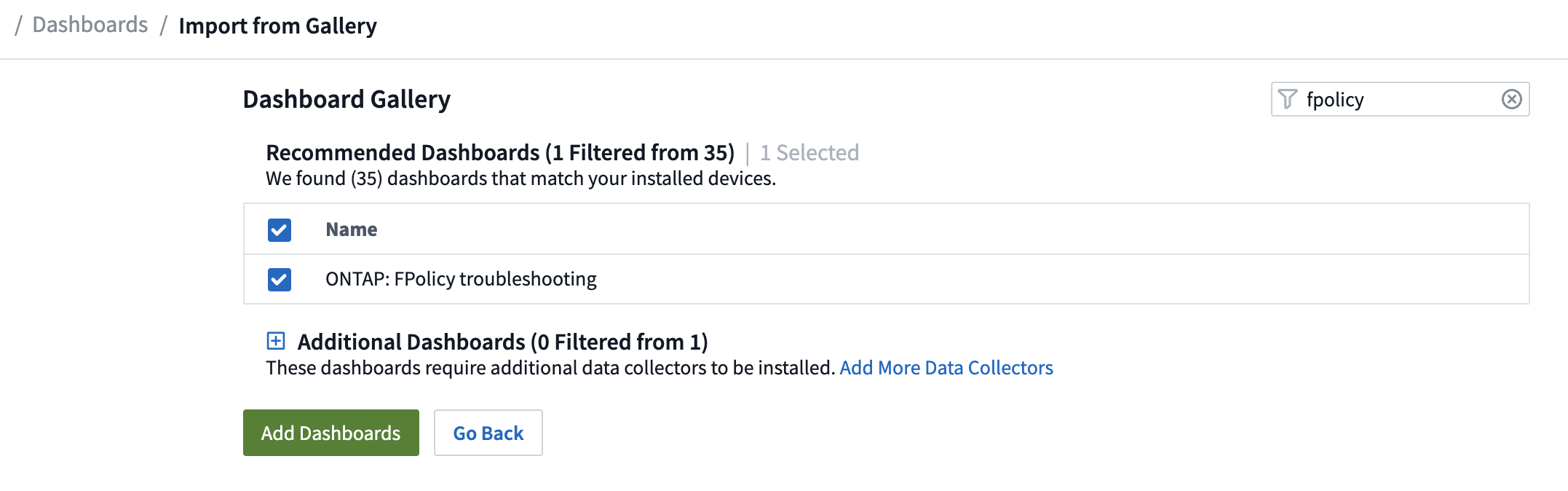The height and width of the screenshot is (491, 1568).
Task: Click the Name column header
Action: pos(352,230)
